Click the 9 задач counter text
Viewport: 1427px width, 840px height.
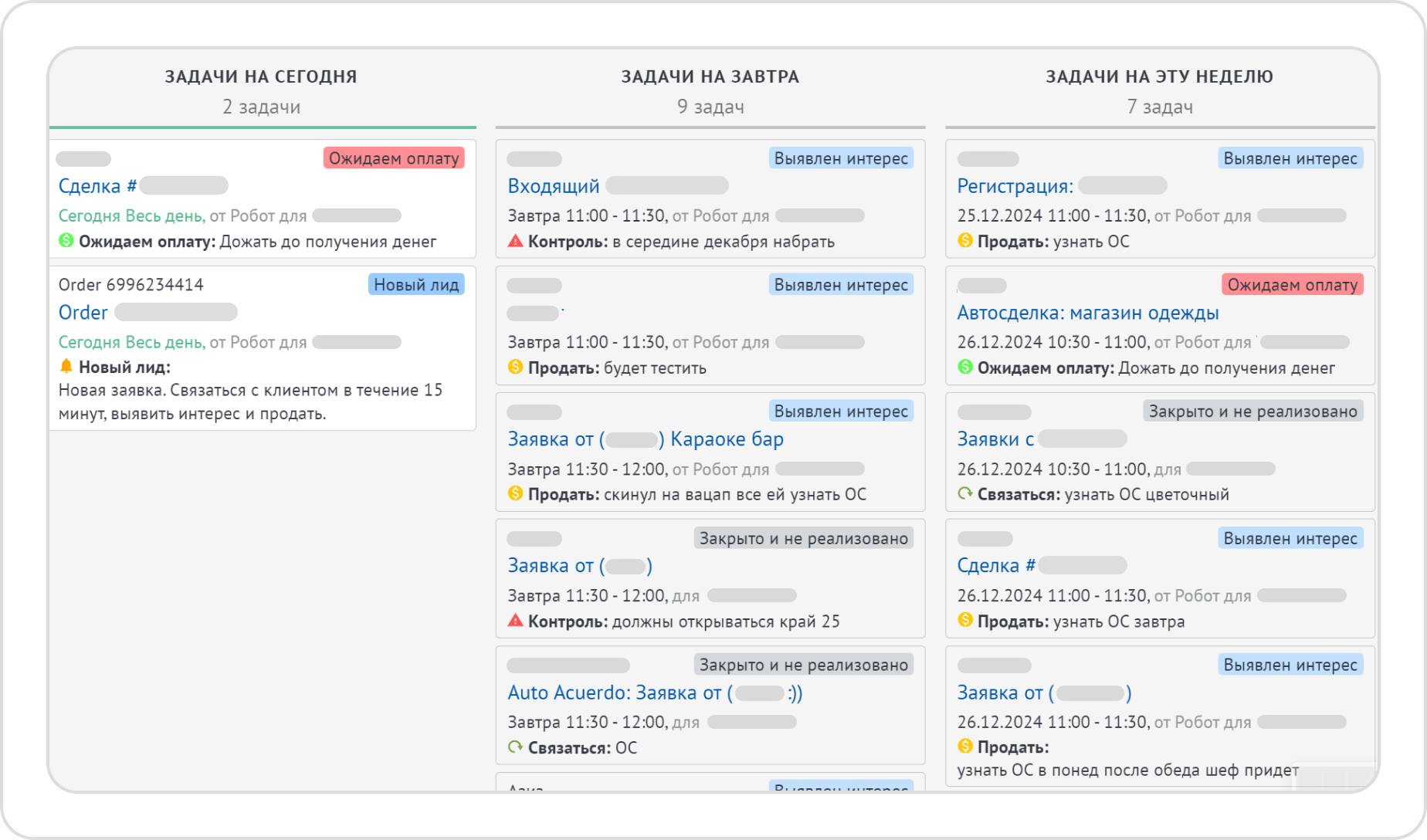pos(710,107)
